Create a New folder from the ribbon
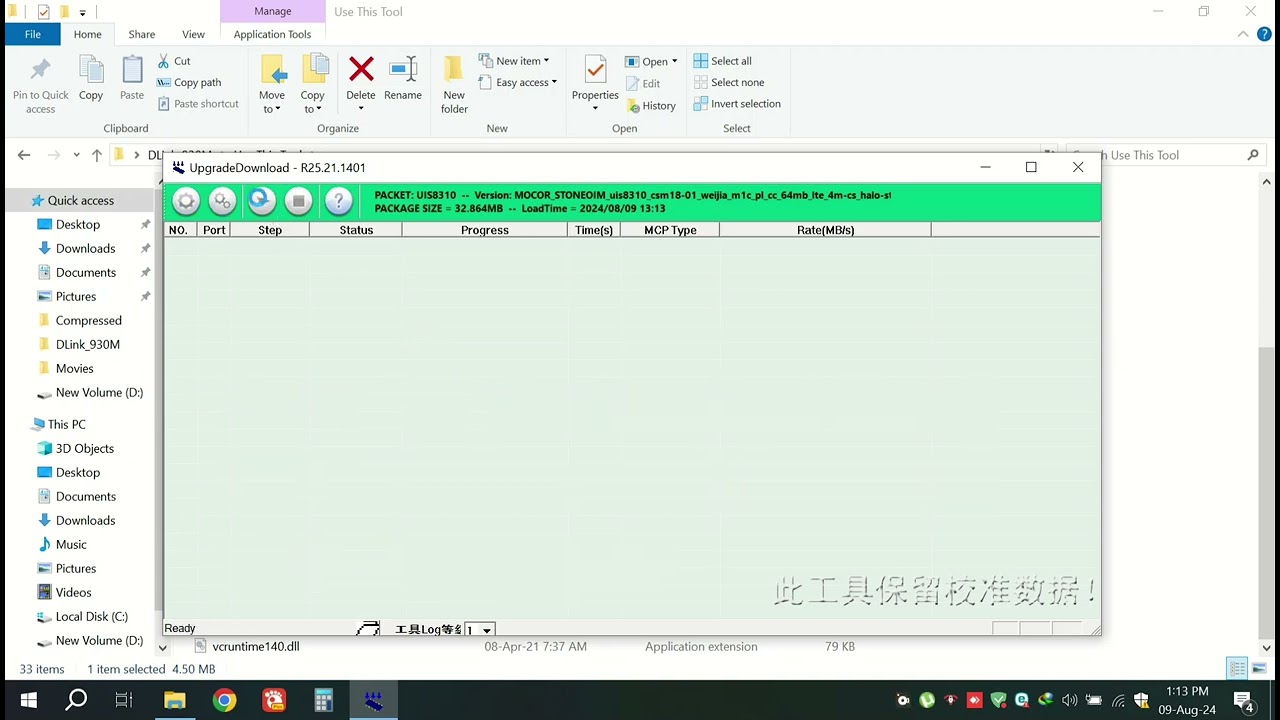Screen dimensions: 1280x720 (454, 84)
